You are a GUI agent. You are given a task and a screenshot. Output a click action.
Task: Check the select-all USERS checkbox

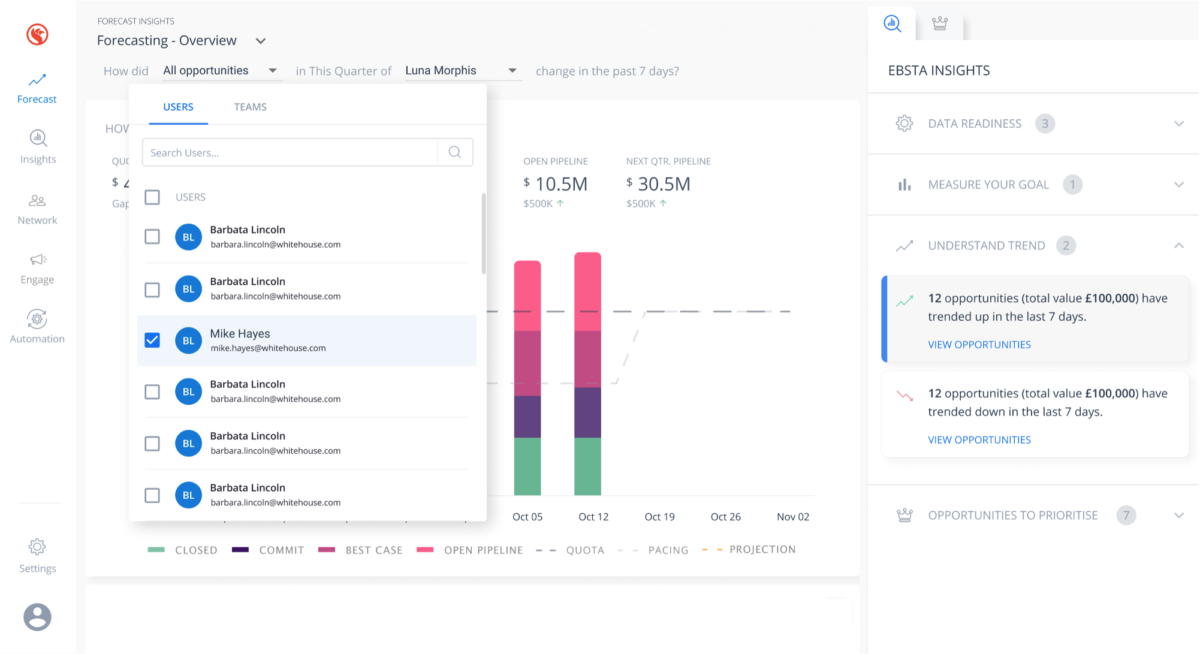pyautogui.click(x=152, y=197)
